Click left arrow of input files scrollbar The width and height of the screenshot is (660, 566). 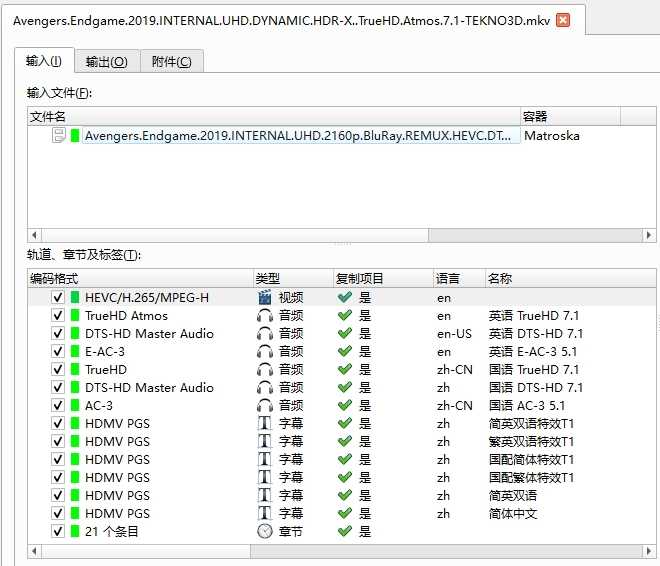click(35, 235)
